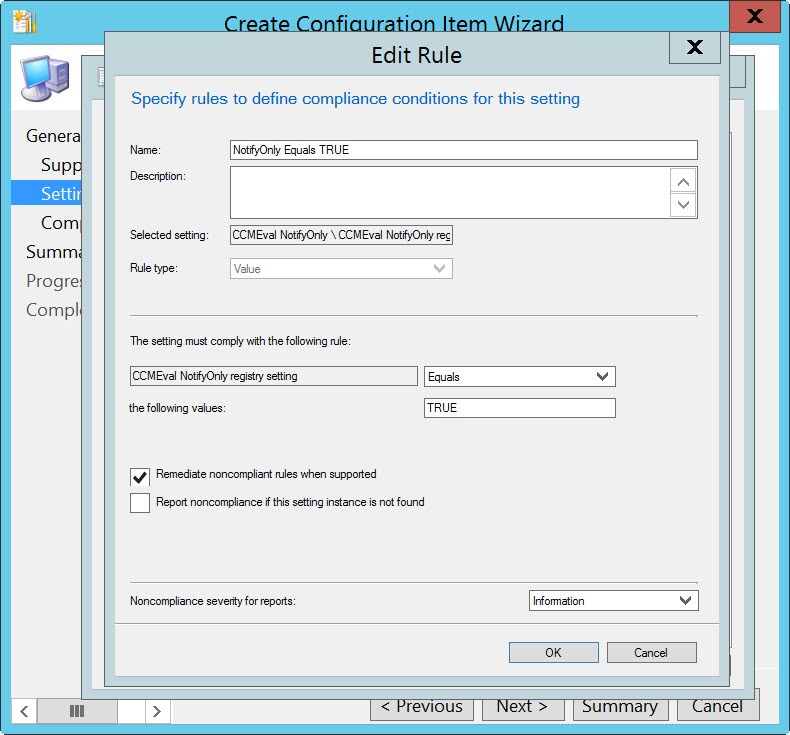The image size is (790, 735).
Task: Enable Report noncompliance if instance not found
Action: point(140,503)
